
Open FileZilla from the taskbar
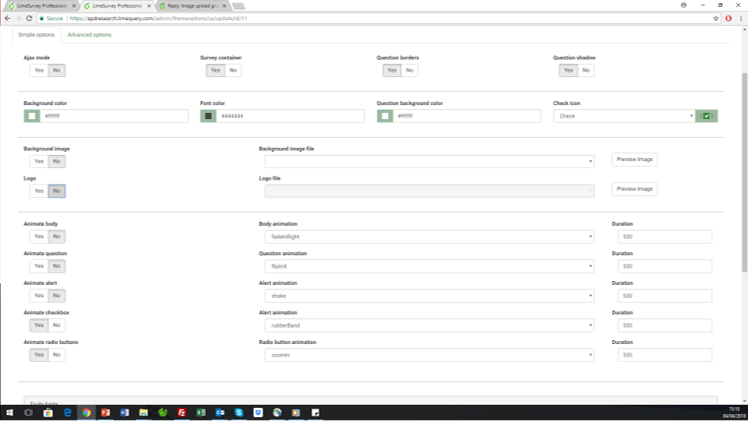pyautogui.click(x=181, y=412)
